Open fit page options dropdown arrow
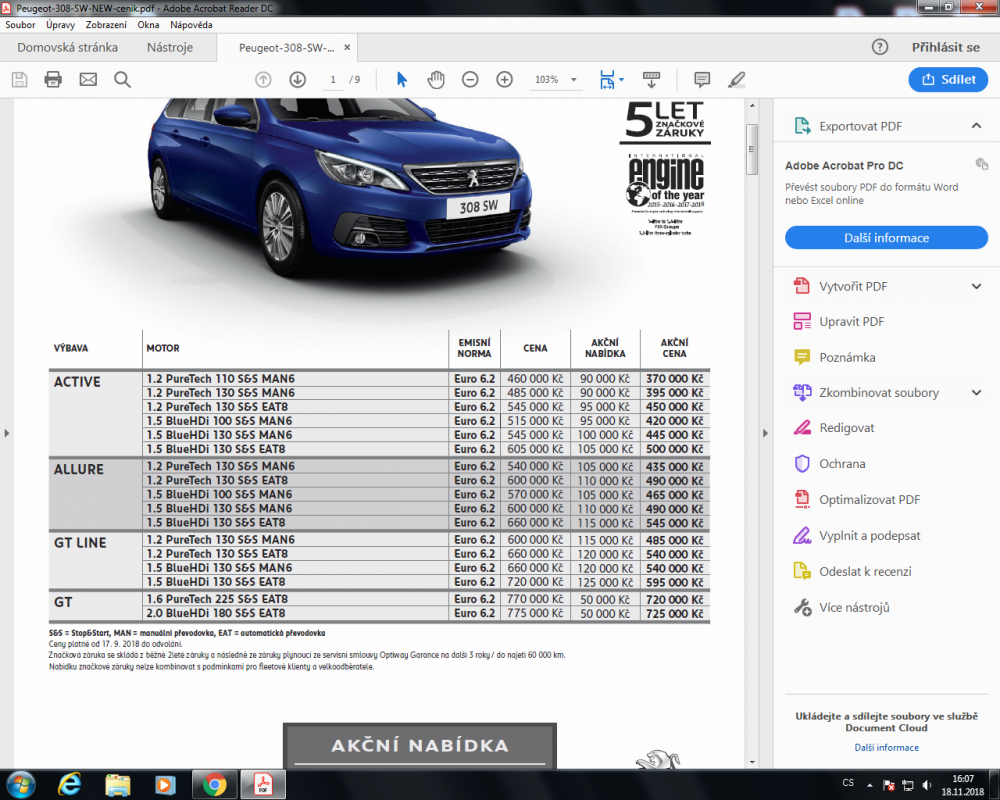Image resolution: width=1000 pixels, height=800 pixels. (622, 80)
